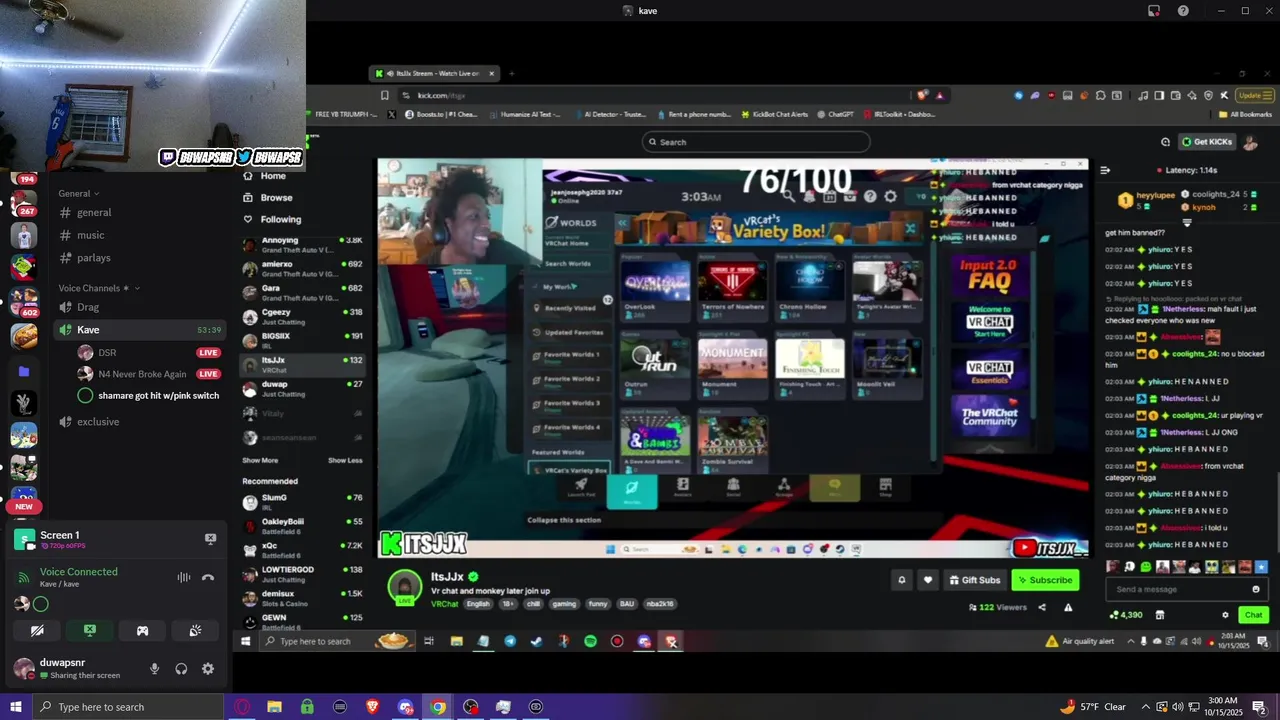Open the Discord soundboard
Image resolution: width=1280 pixels, height=720 pixels.
click(195, 631)
